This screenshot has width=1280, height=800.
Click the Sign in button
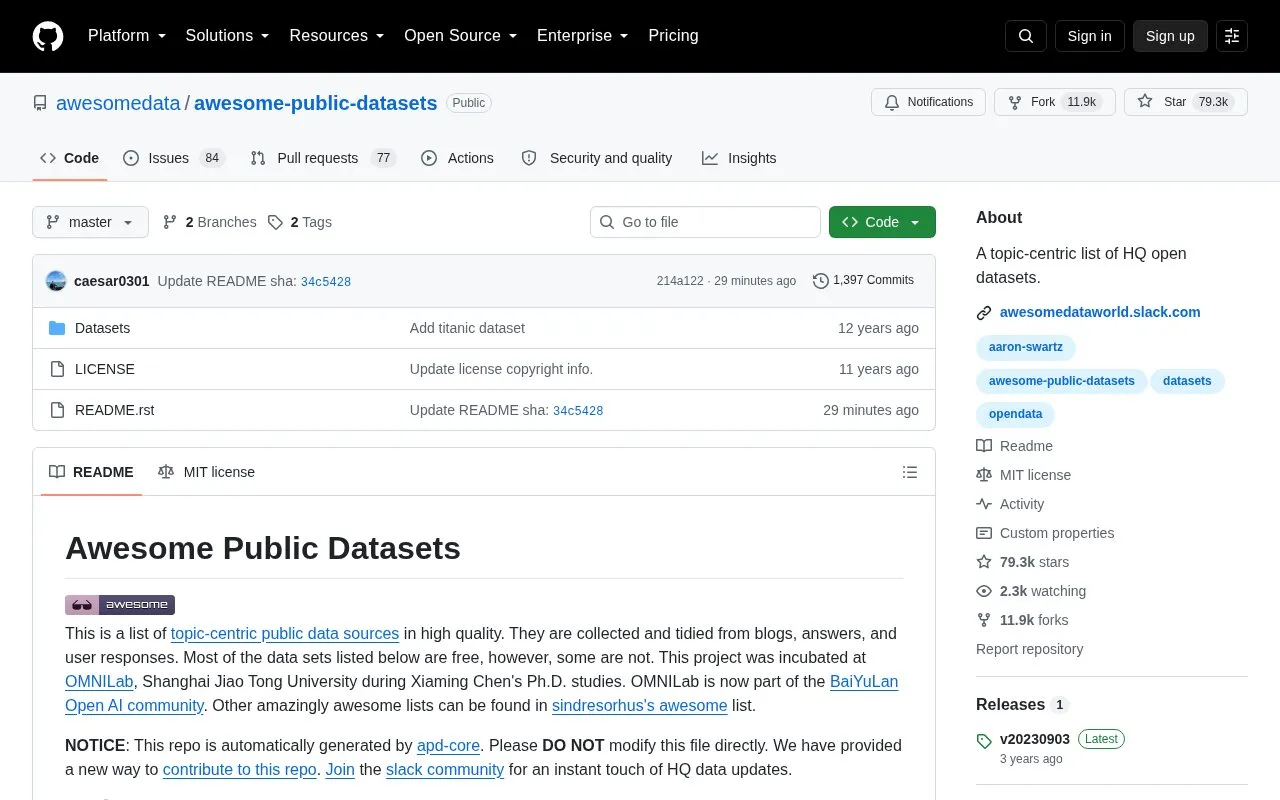click(1089, 36)
